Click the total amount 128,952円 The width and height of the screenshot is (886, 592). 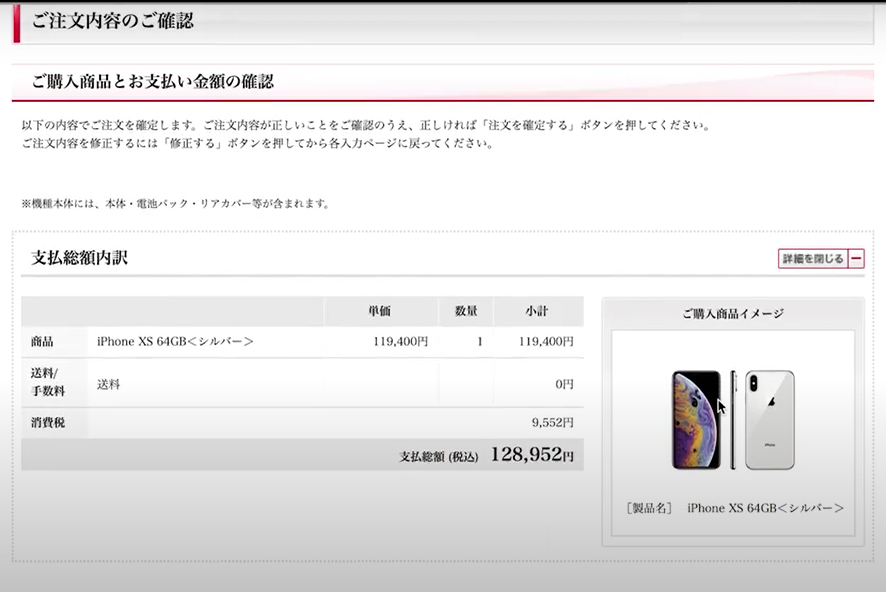point(531,455)
